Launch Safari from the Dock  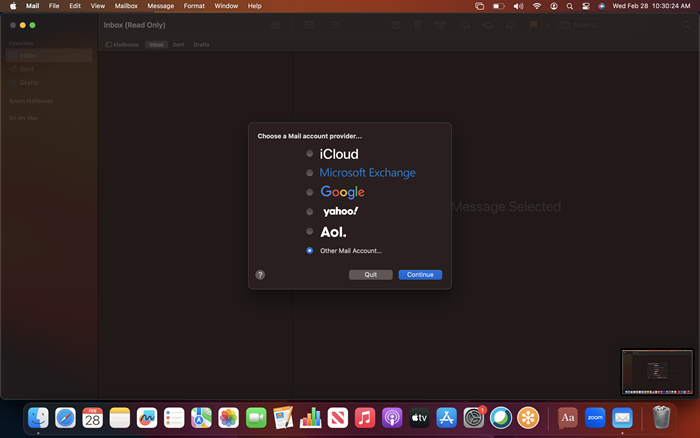(66, 418)
